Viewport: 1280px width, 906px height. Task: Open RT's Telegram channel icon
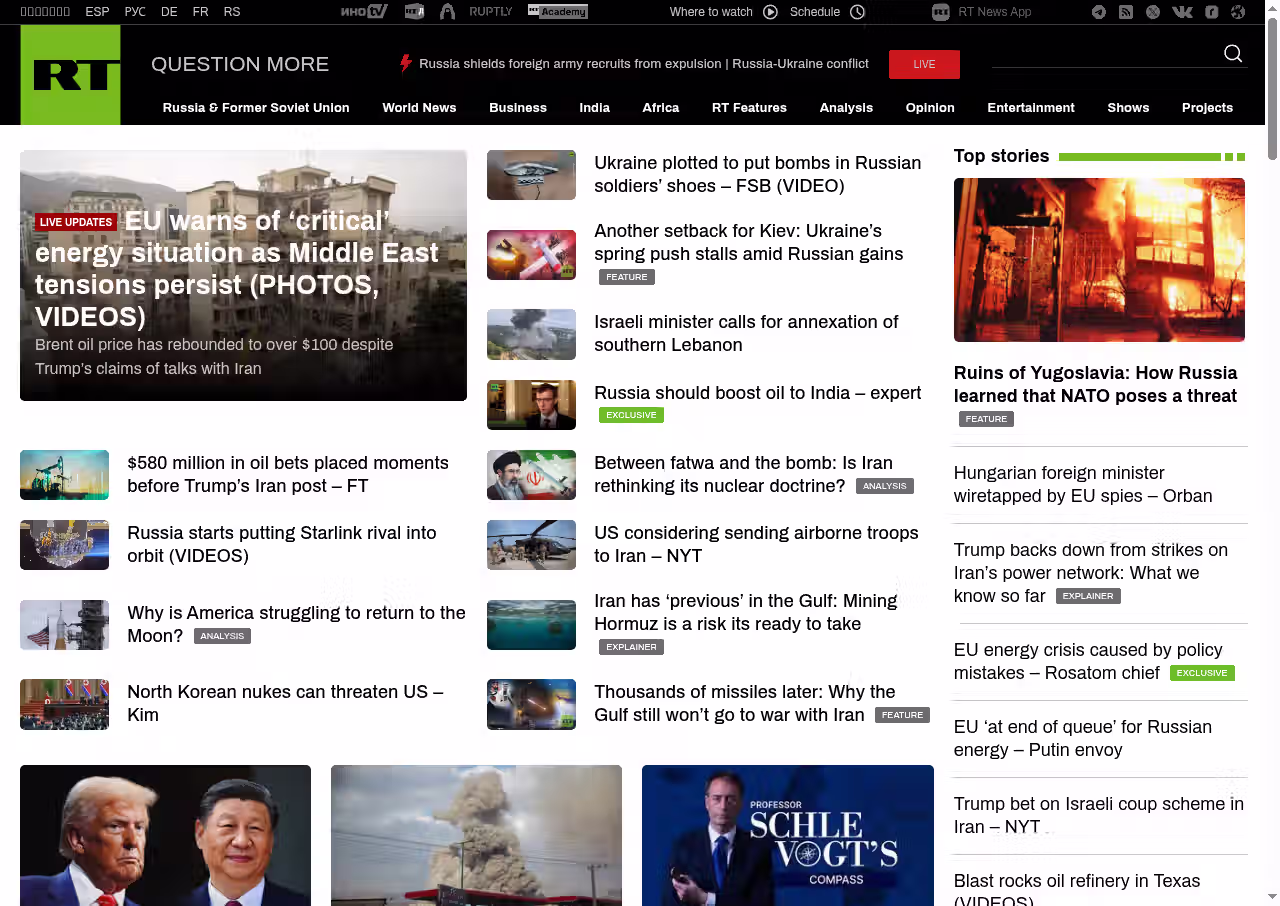pyautogui.click(x=1099, y=12)
